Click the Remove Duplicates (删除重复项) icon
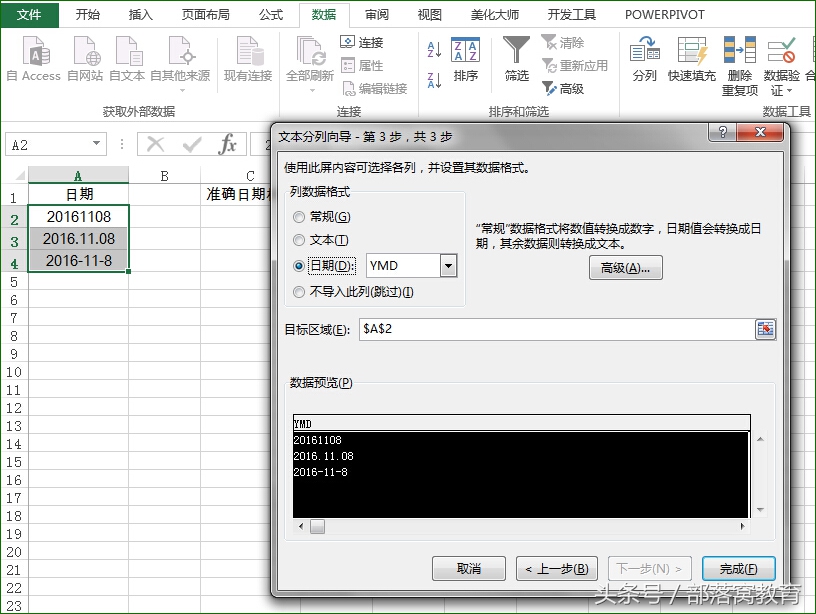 pyautogui.click(x=740, y=50)
